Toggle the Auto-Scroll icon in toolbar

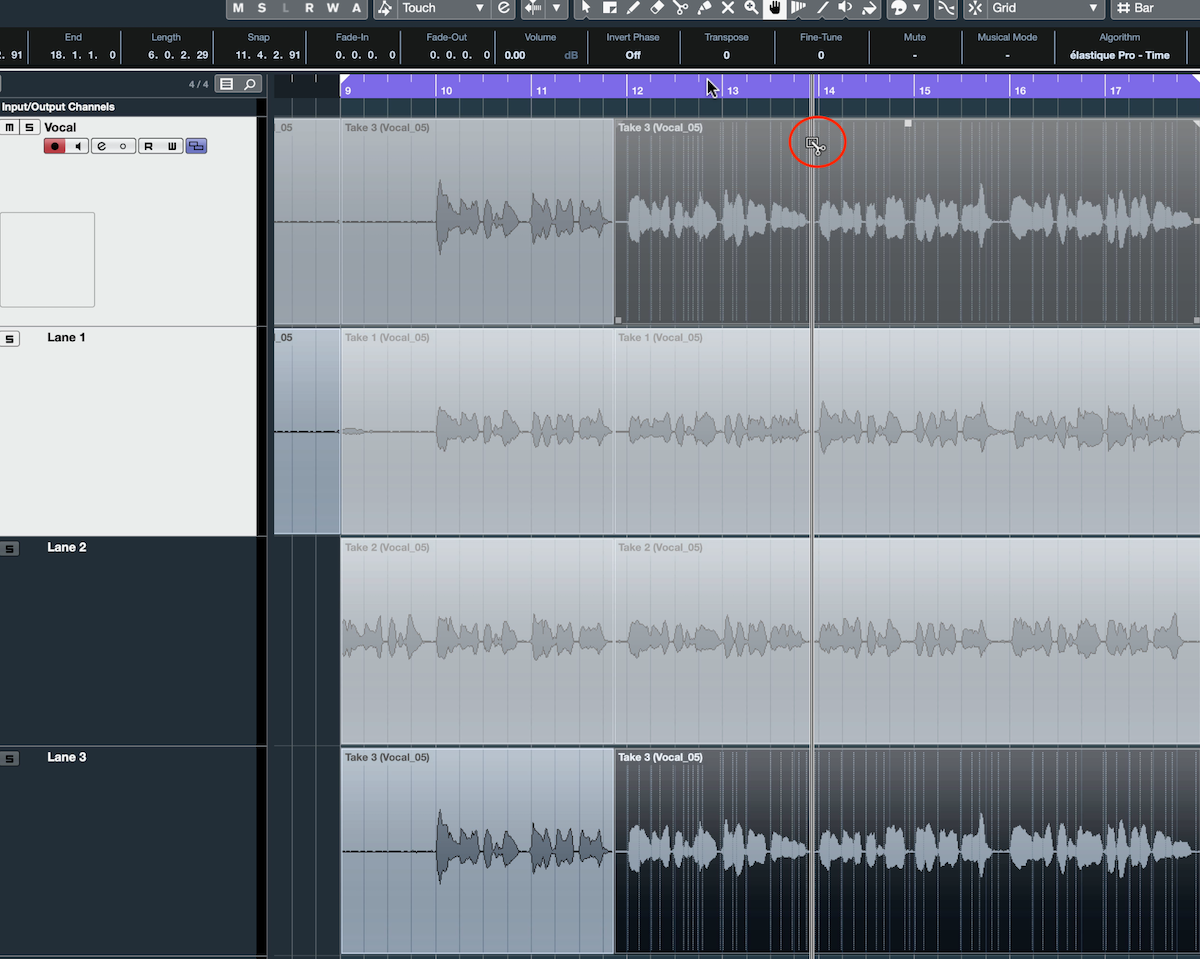[533, 8]
